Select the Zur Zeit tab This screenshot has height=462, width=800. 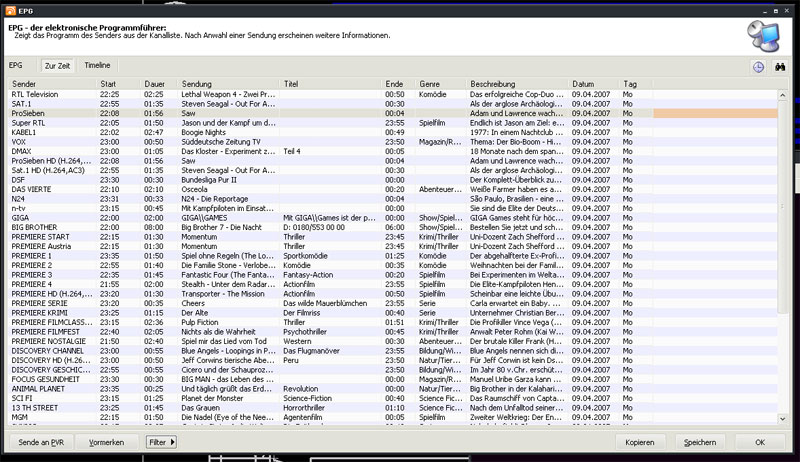pos(57,65)
